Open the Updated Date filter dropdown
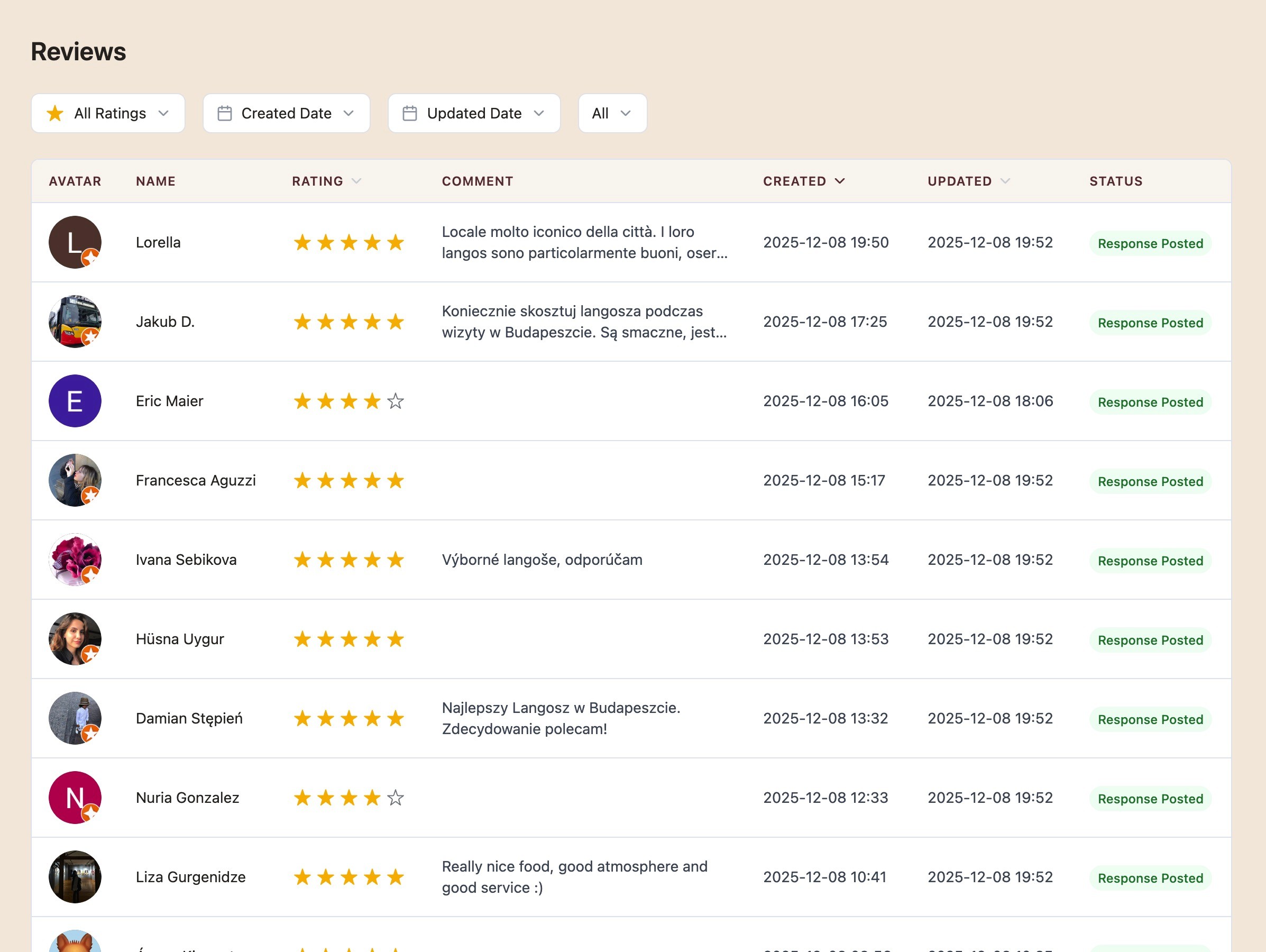Screen dimensions: 1266x952 [x=474, y=113]
